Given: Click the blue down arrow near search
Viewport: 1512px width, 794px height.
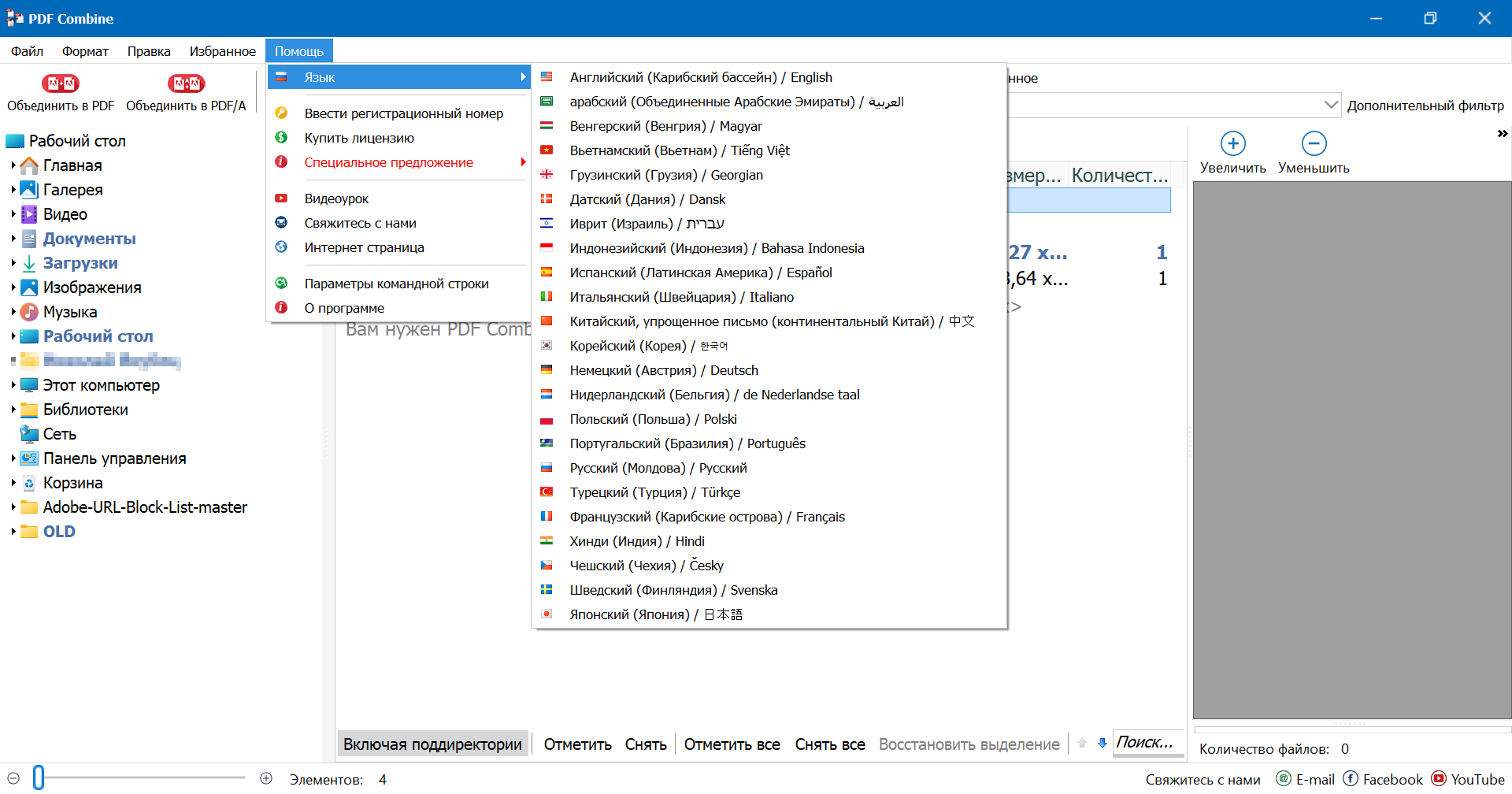Looking at the screenshot, I should [x=1102, y=743].
